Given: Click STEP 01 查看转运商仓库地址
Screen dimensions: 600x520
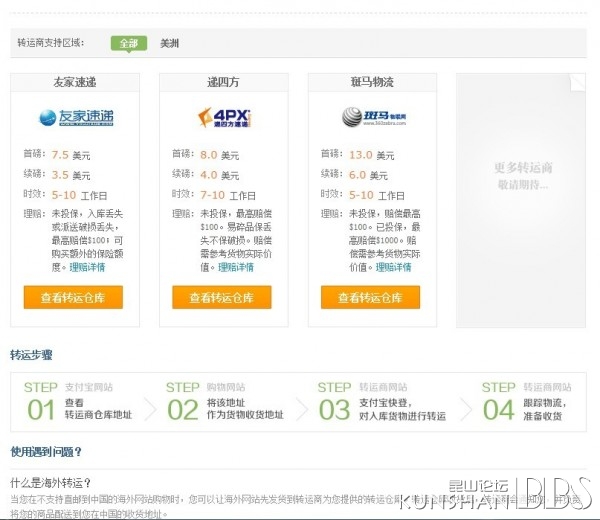Looking at the screenshot, I should pyautogui.click(x=78, y=402).
